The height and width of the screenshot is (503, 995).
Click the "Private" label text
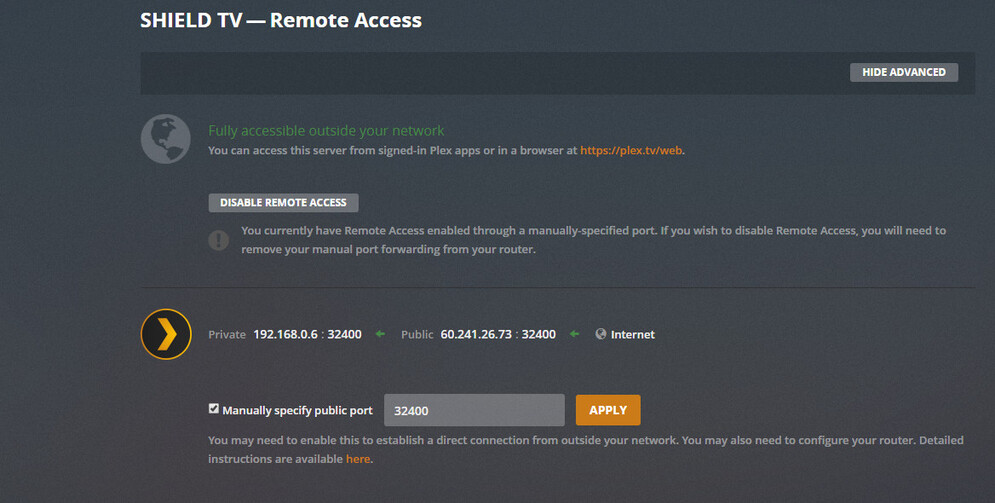click(x=227, y=334)
